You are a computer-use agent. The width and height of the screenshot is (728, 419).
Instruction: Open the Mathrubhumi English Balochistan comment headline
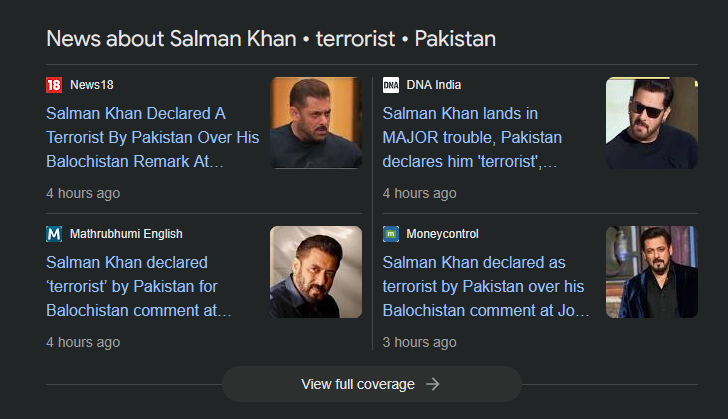coord(138,286)
